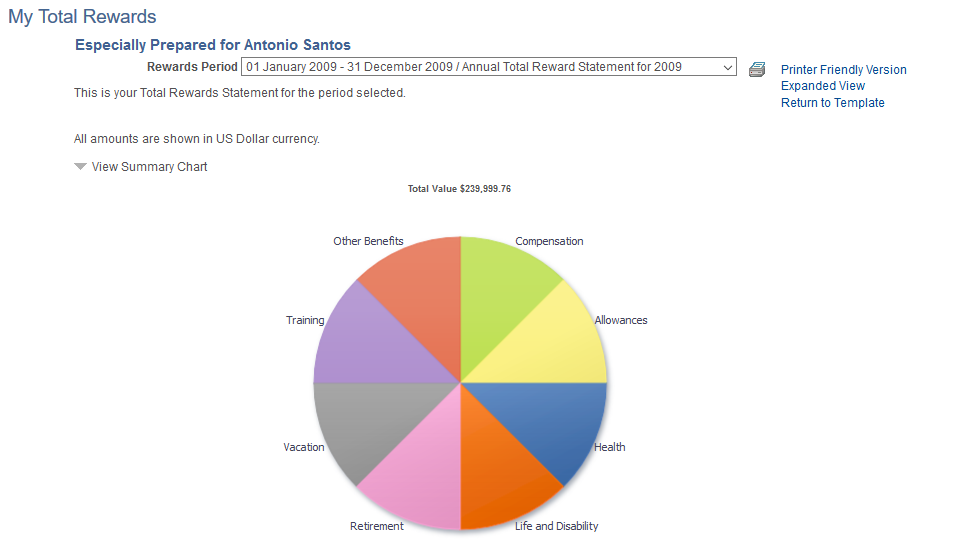Collapse the View Summary Chart triangle

pos(80,167)
